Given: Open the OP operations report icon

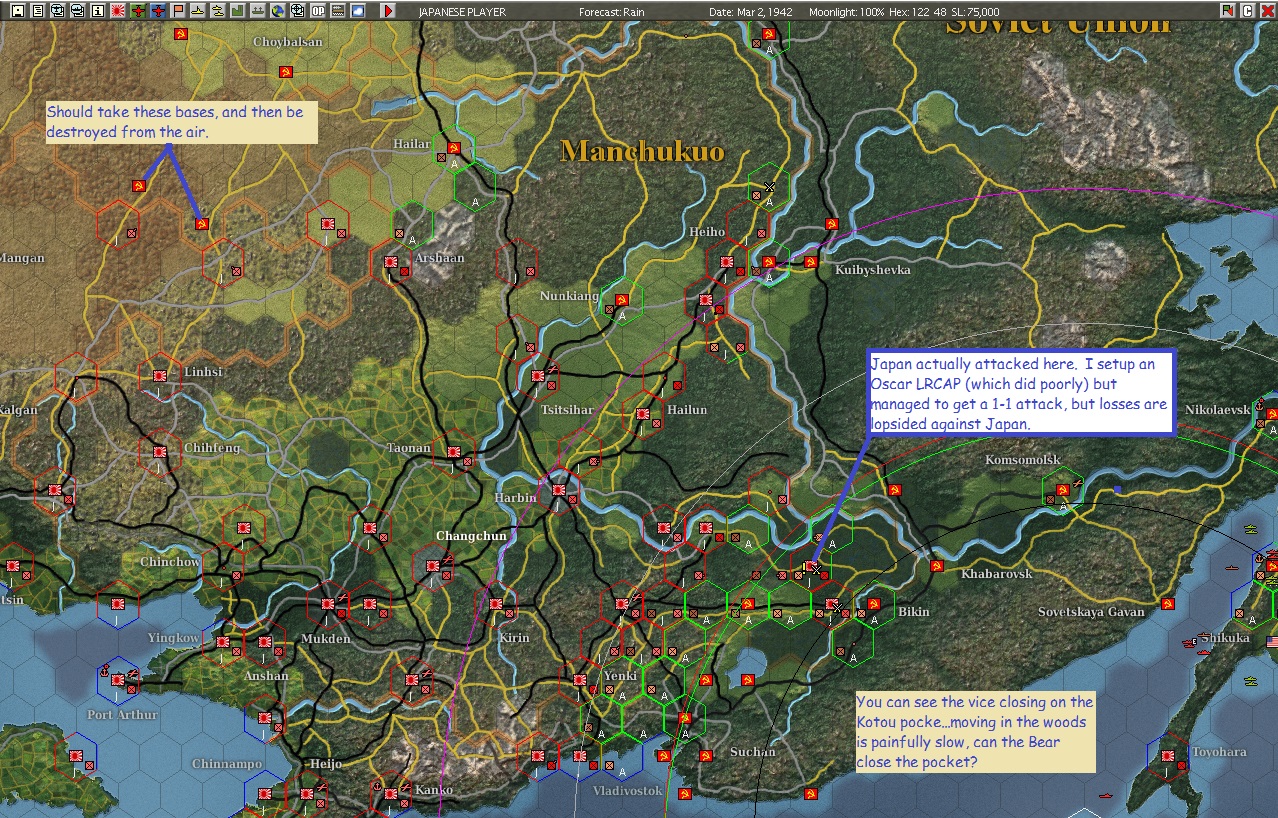Looking at the screenshot, I should tap(317, 11).
